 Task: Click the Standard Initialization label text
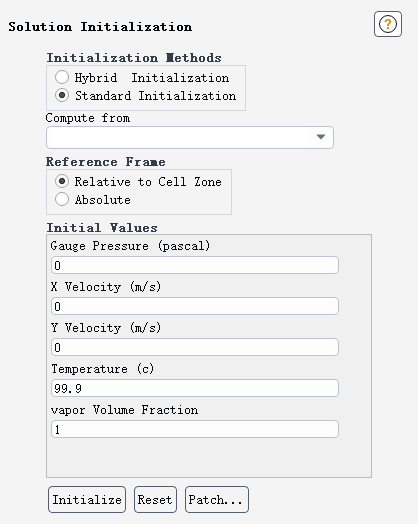tap(155, 96)
